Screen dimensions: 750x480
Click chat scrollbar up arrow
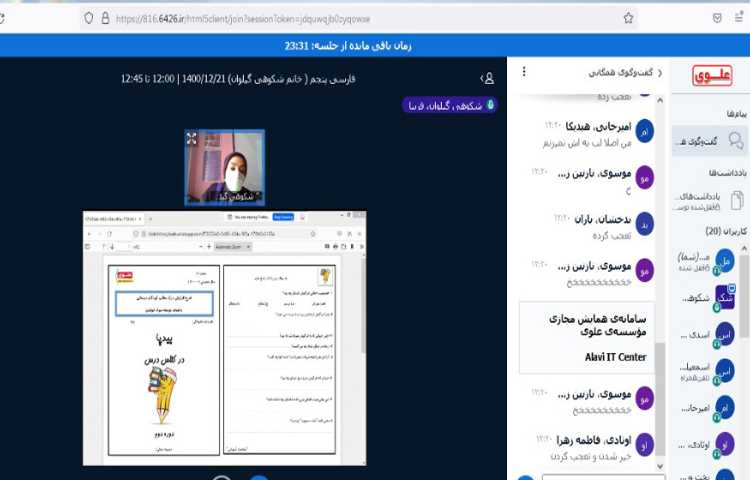point(660,100)
